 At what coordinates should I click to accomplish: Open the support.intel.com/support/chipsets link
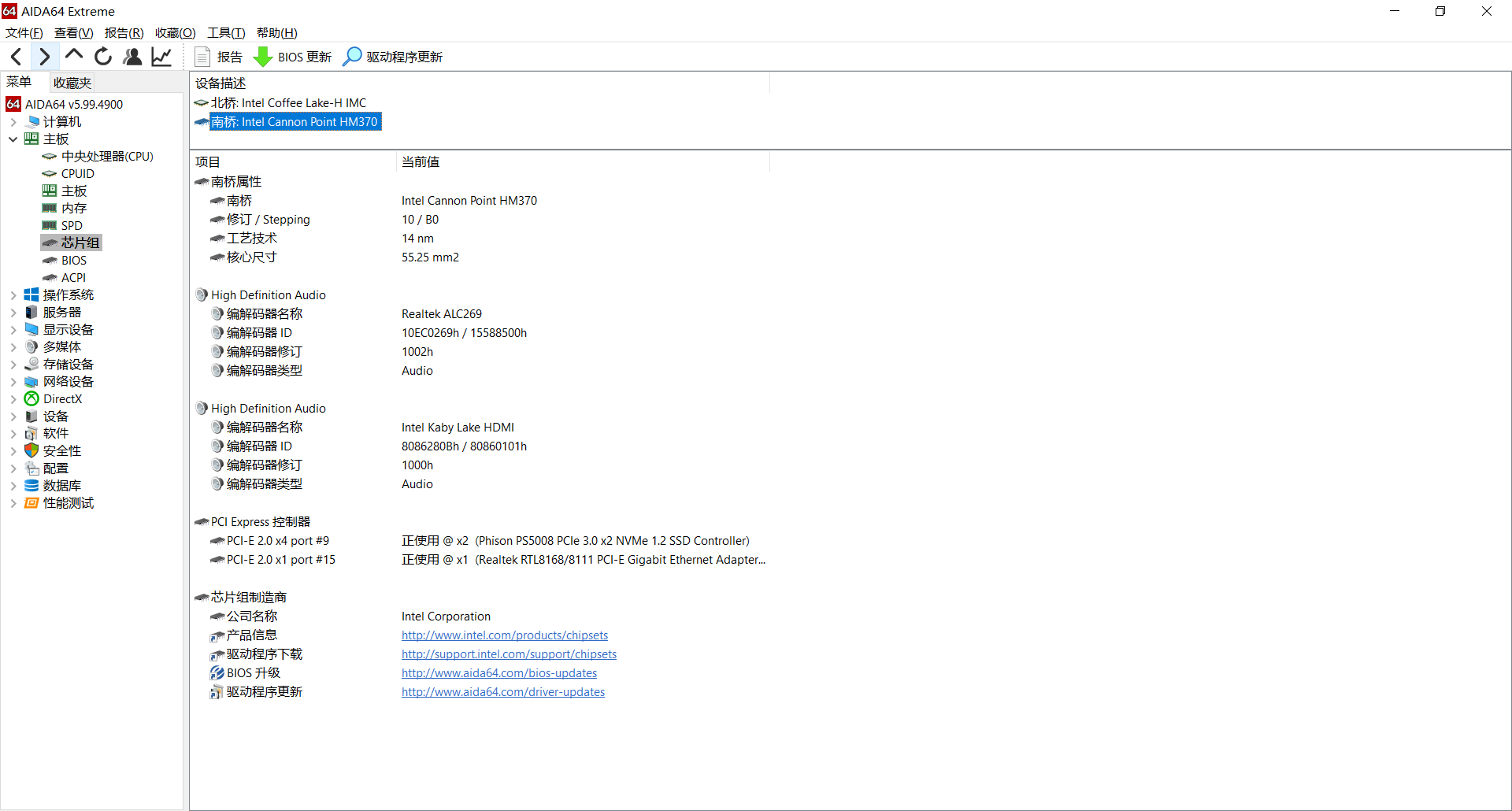[x=509, y=654]
